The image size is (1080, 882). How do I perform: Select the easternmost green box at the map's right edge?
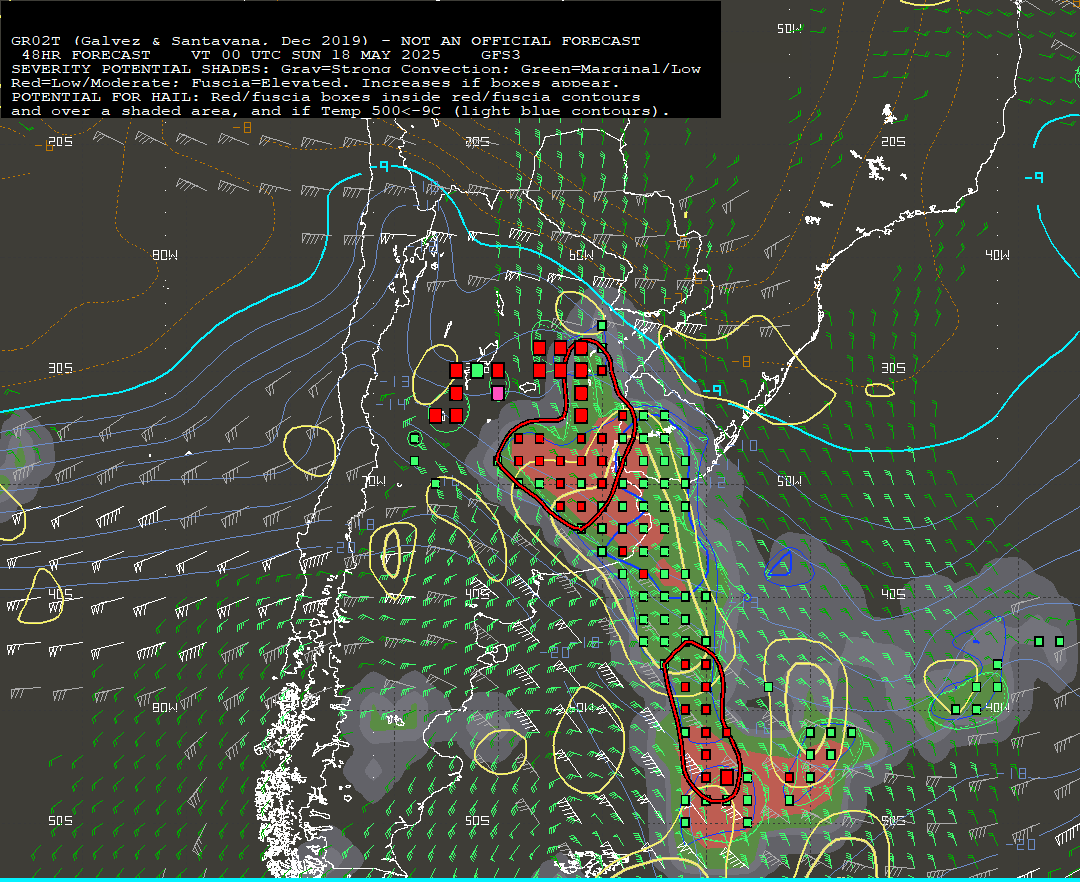point(1059,642)
